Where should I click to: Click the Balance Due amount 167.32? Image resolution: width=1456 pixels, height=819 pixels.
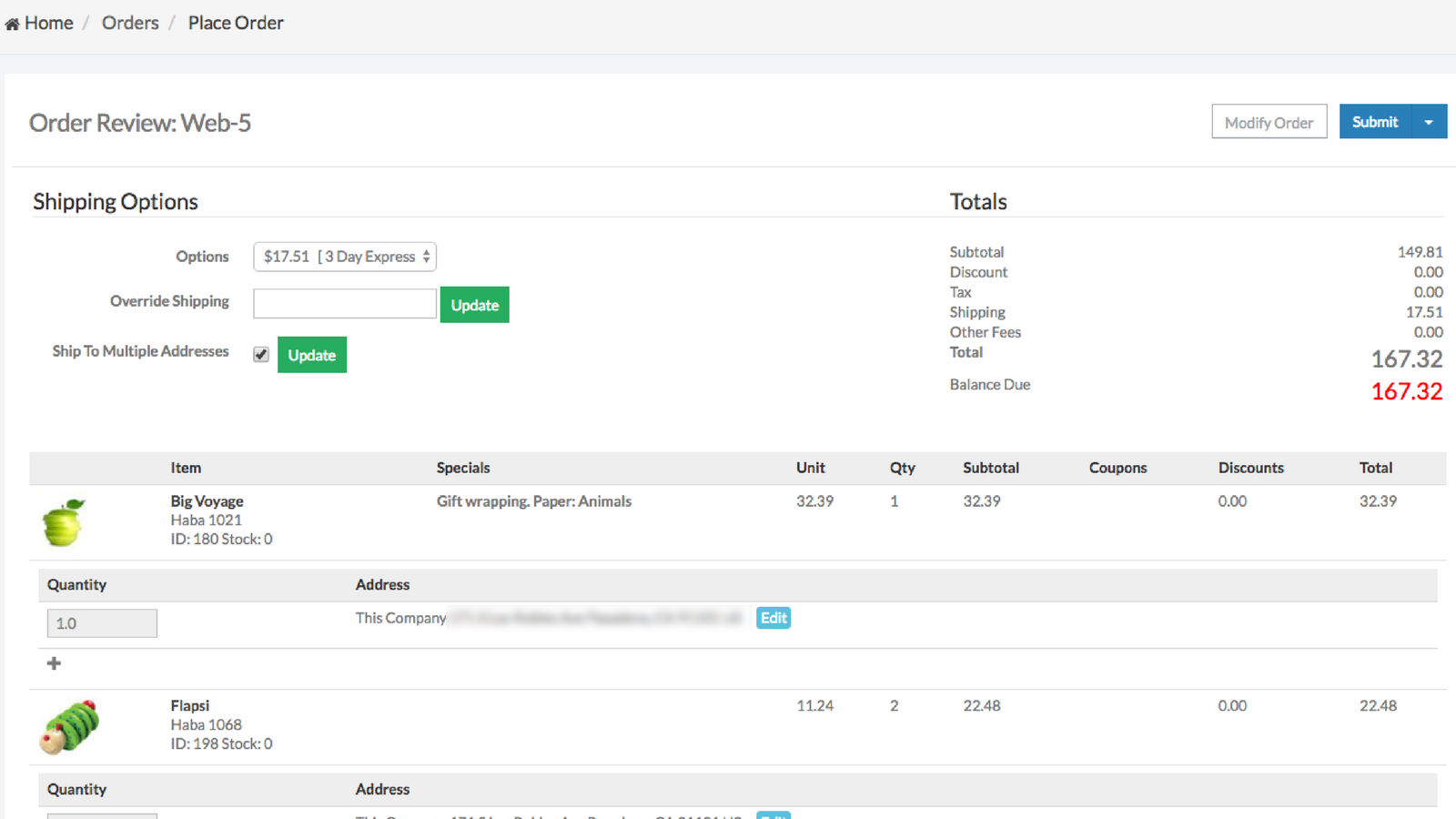pos(1407,391)
